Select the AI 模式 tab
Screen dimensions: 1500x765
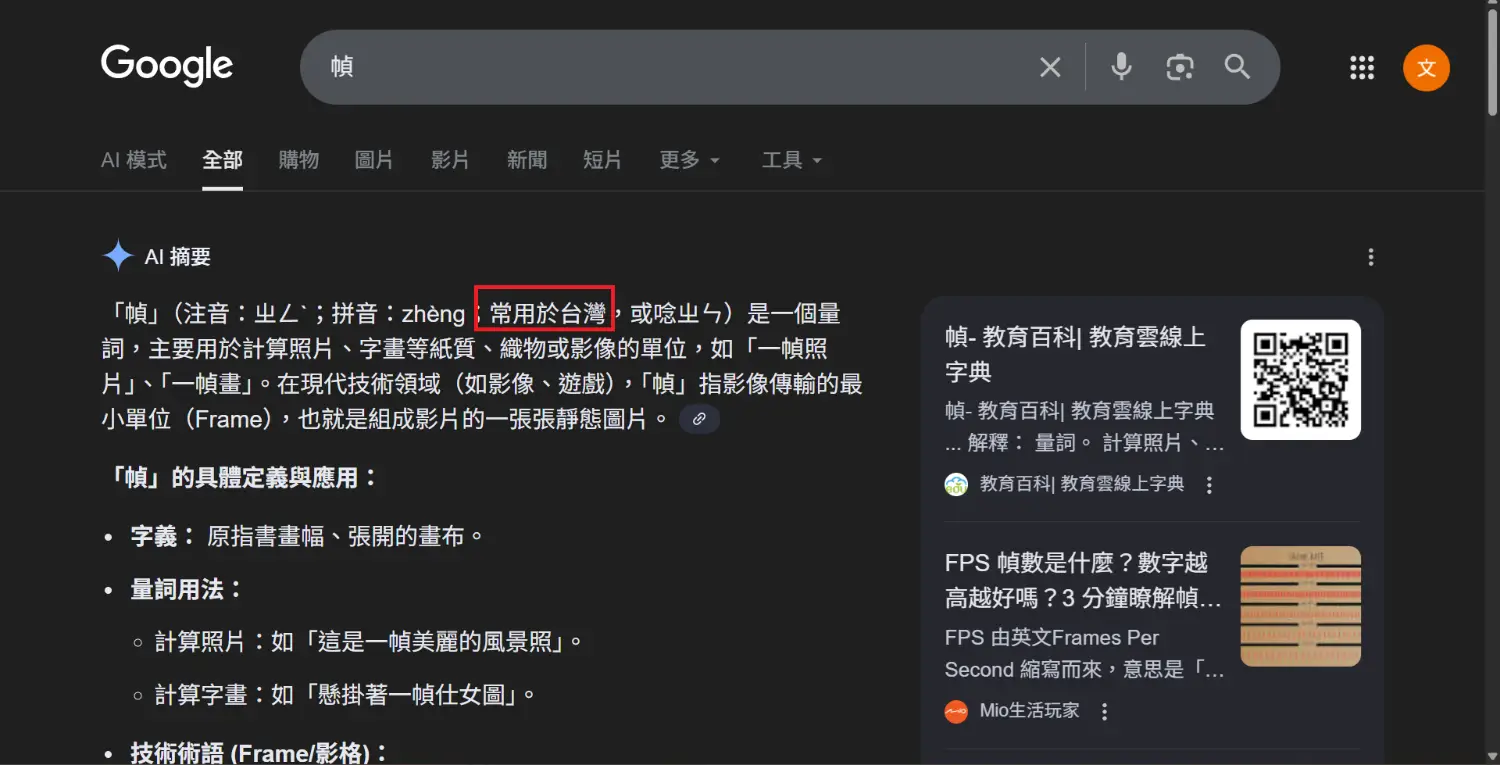[134, 160]
